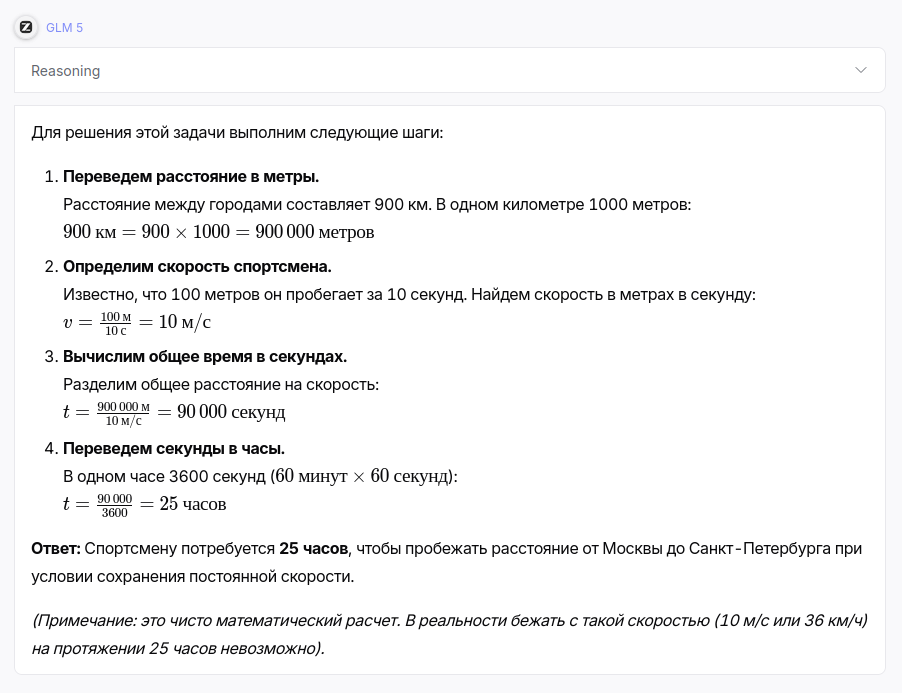902x693 pixels.
Task: Click the formula t = 25 часов
Action: pos(145,503)
